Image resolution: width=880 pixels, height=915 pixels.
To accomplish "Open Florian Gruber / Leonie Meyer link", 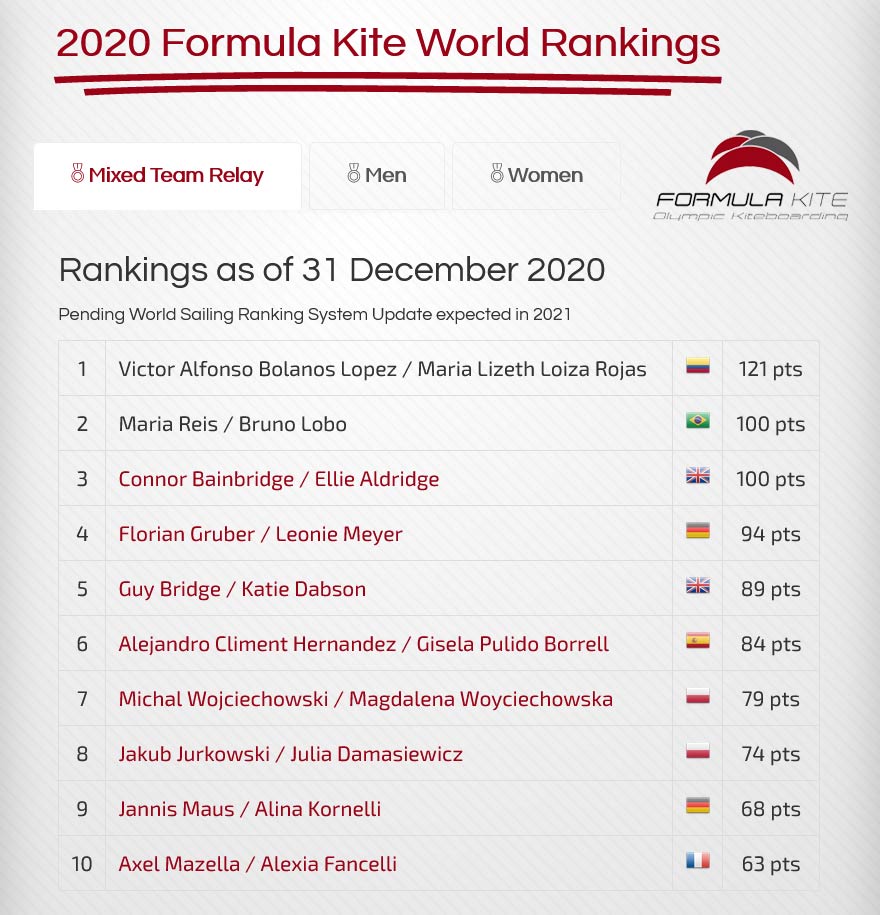I will (x=260, y=534).
